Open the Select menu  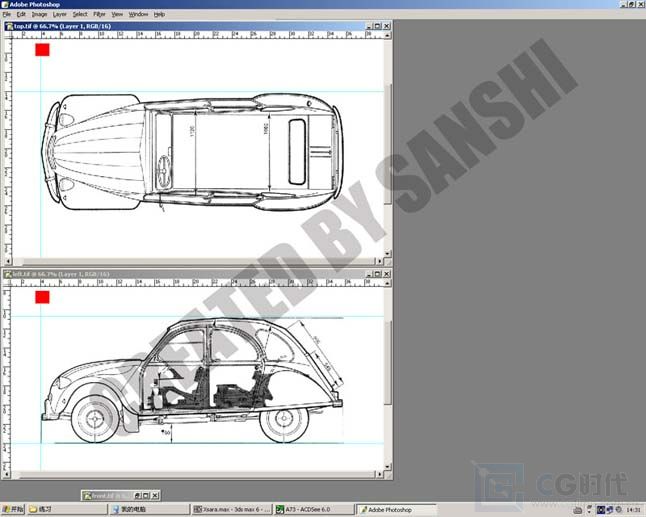pyautogui.click(x=80, y=14)
